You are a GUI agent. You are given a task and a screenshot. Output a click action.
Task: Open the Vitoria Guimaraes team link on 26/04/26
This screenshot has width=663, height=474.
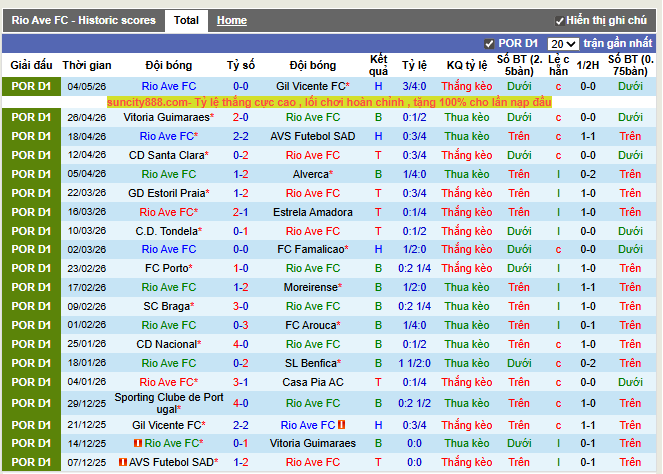click(x=166, y=117)
